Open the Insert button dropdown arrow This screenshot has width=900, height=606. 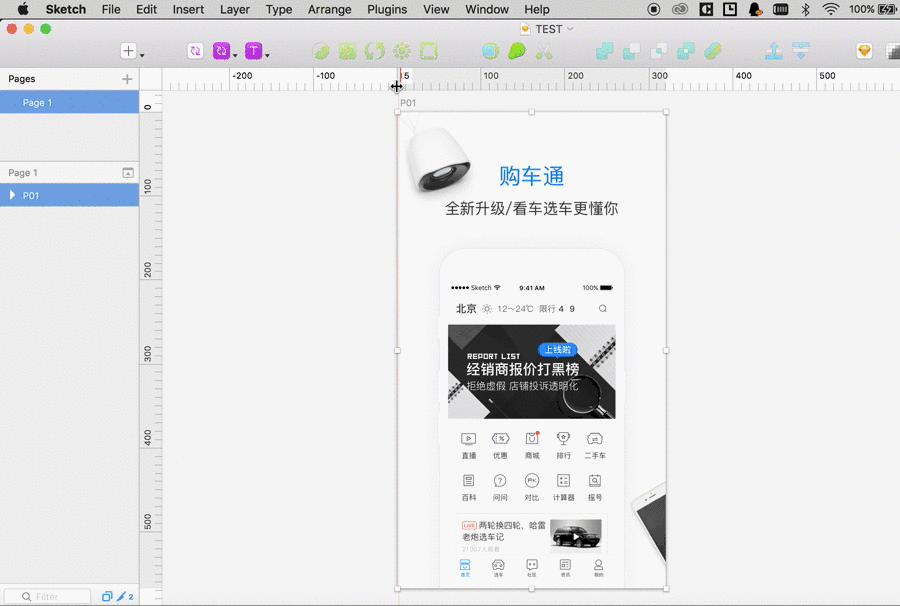(142, 55)
